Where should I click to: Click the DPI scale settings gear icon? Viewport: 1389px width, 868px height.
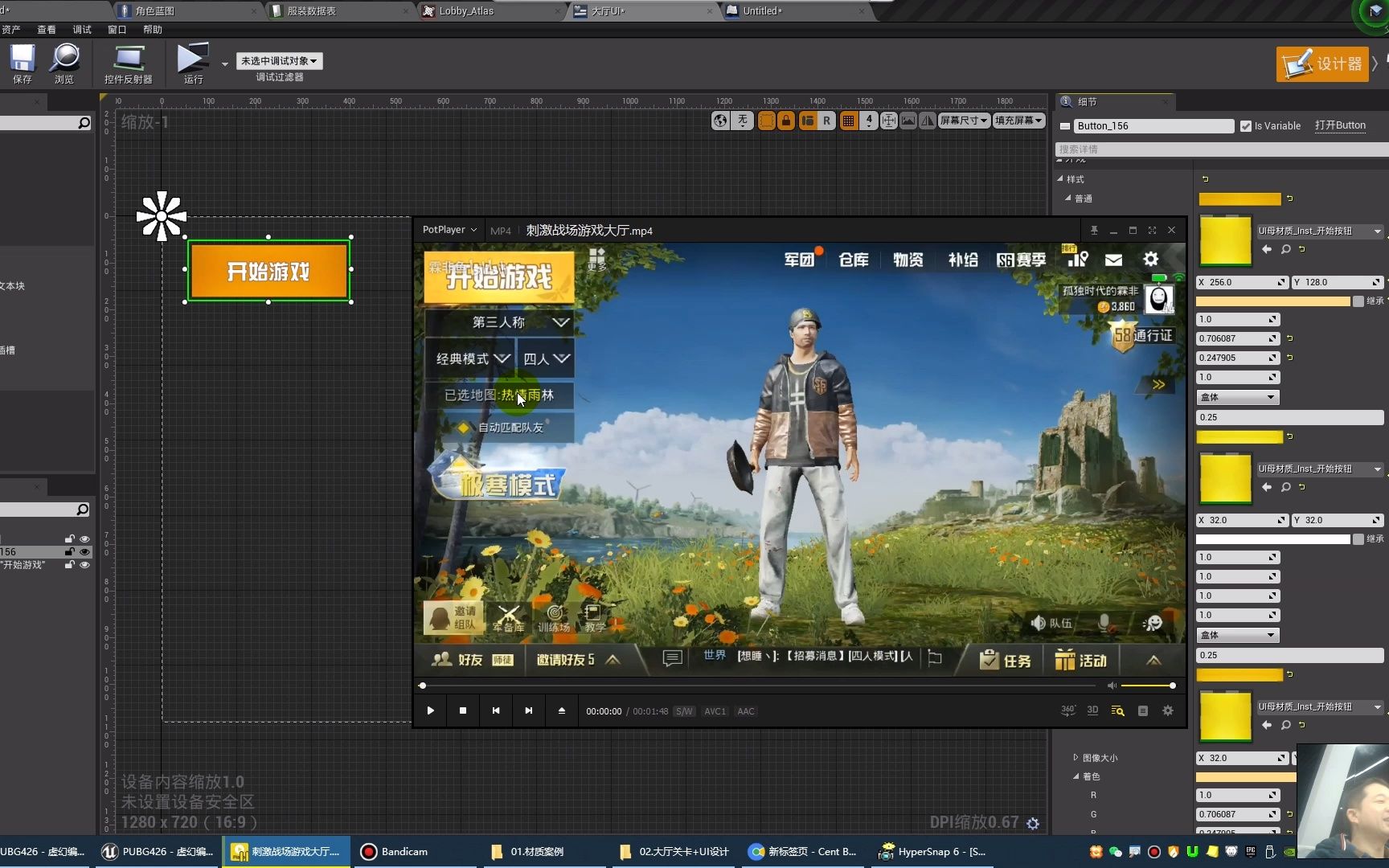(x=1033, y=823)
